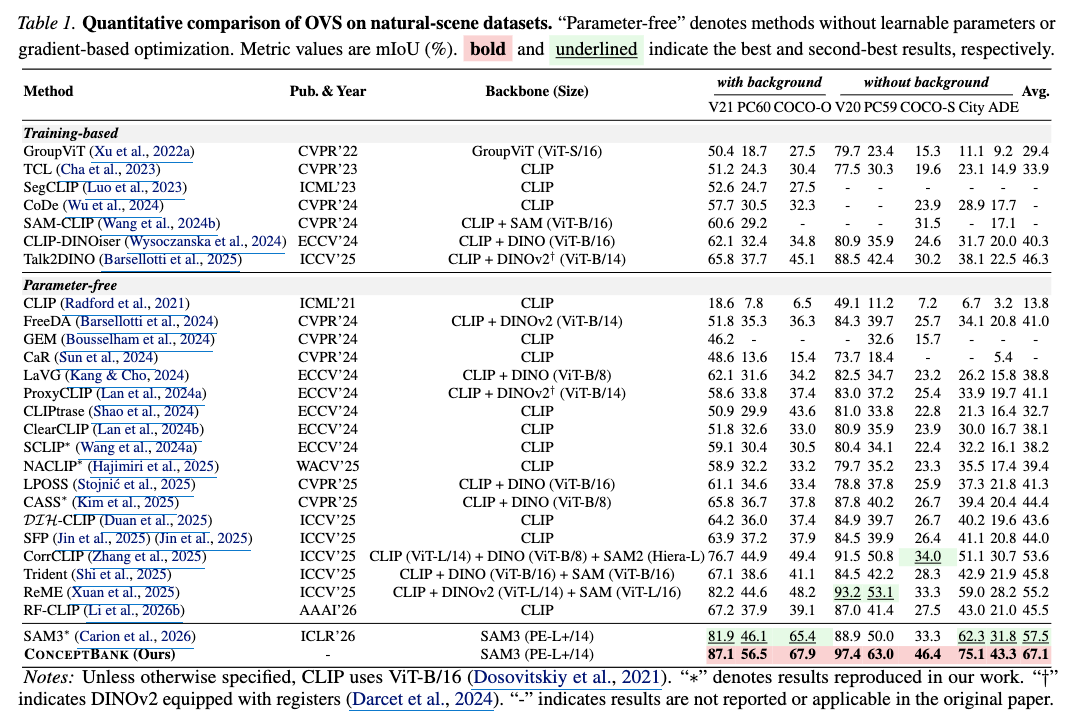
Task: Open the Radford et al., 2021 reference
Action: [125, 303]
